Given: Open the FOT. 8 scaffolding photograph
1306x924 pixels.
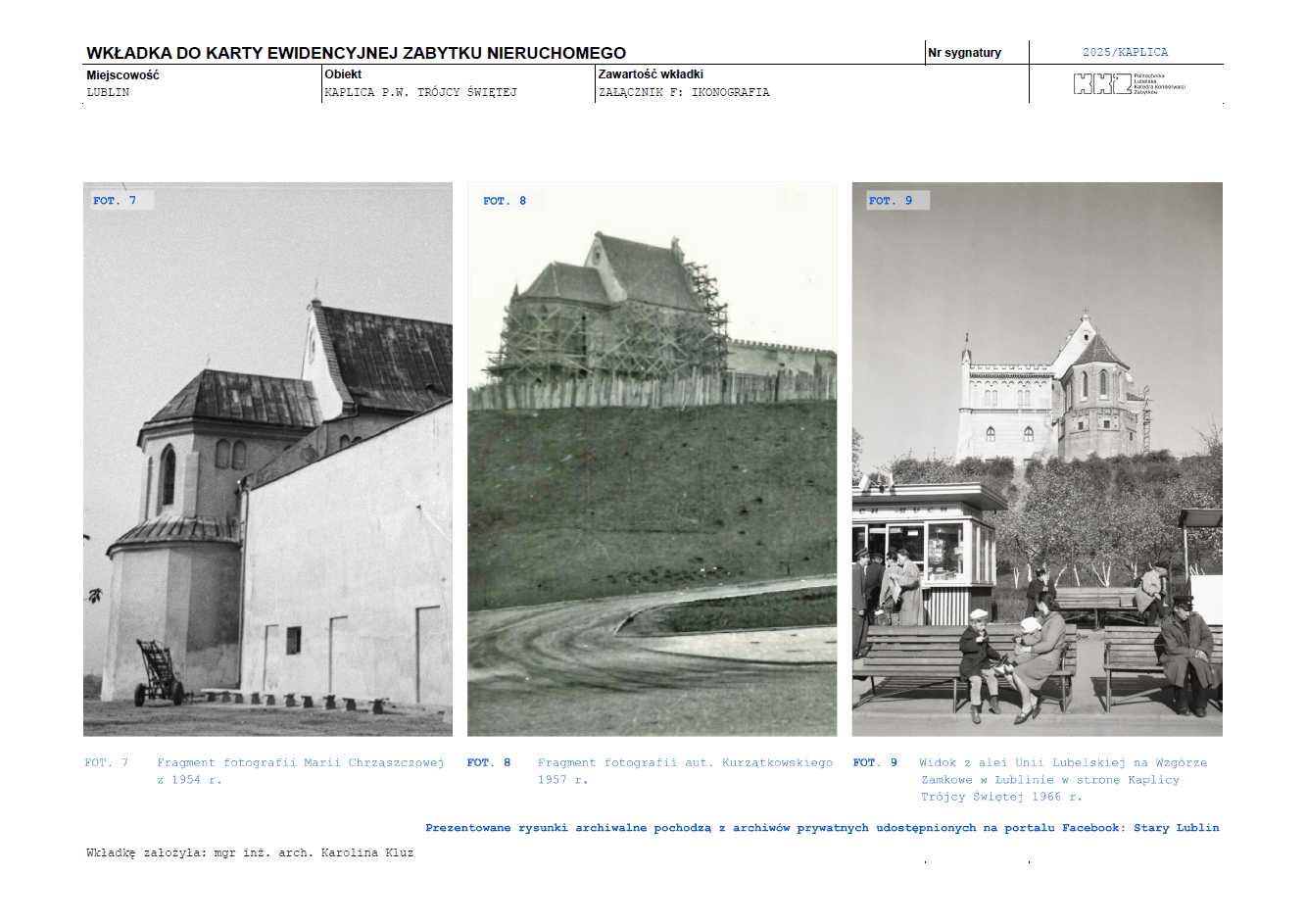Looking at the screenshot, I should (x=653, y=459).
